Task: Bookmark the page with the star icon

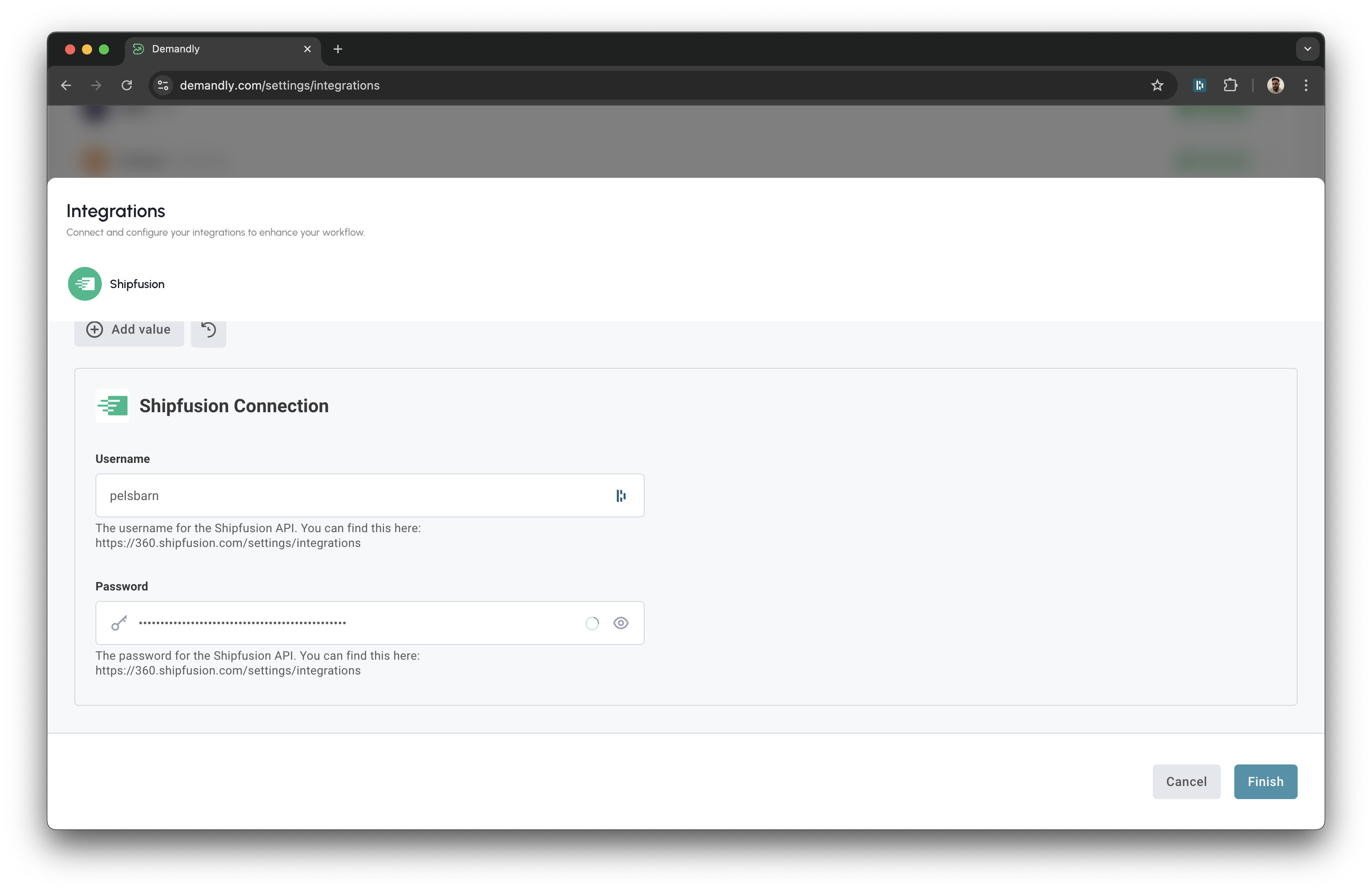Action: pos(1157,85)
